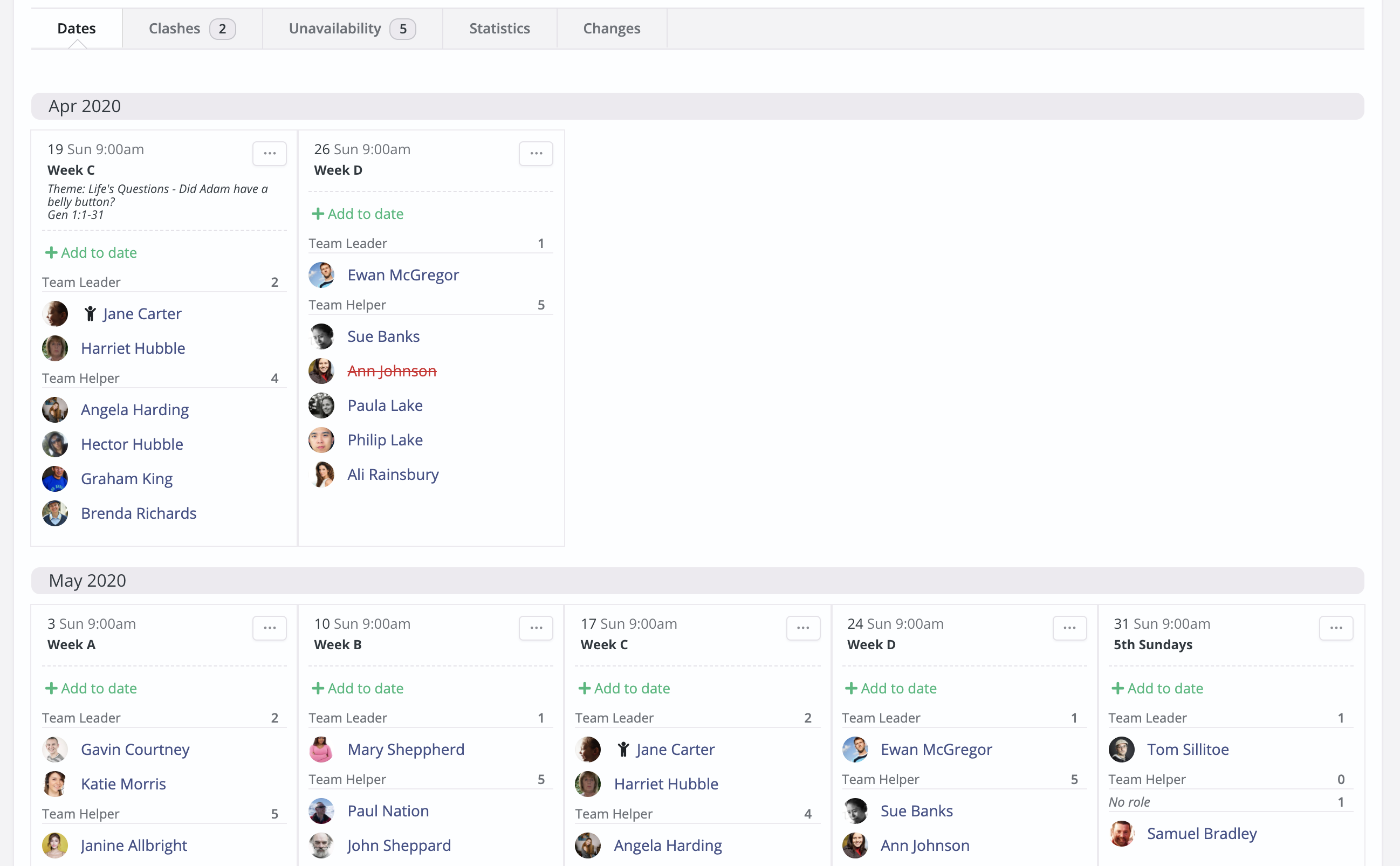Click the child icon beside Jane Carter on April 19
Viewport: 1400px width, 866px height.
(x=90, y=314)
